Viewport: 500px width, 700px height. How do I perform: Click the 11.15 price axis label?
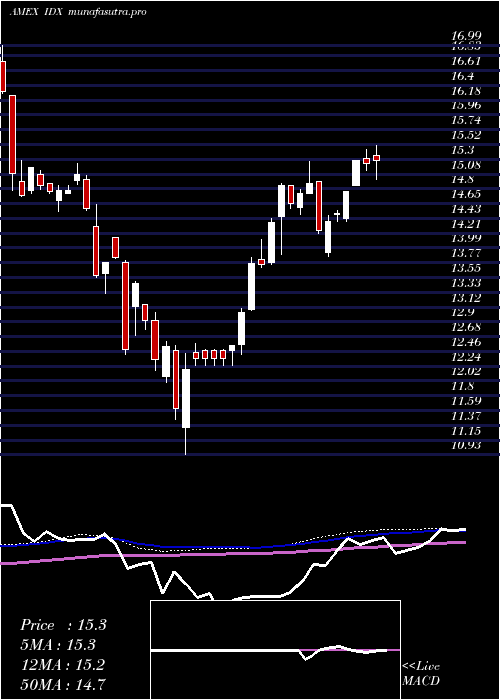point(466,430)
